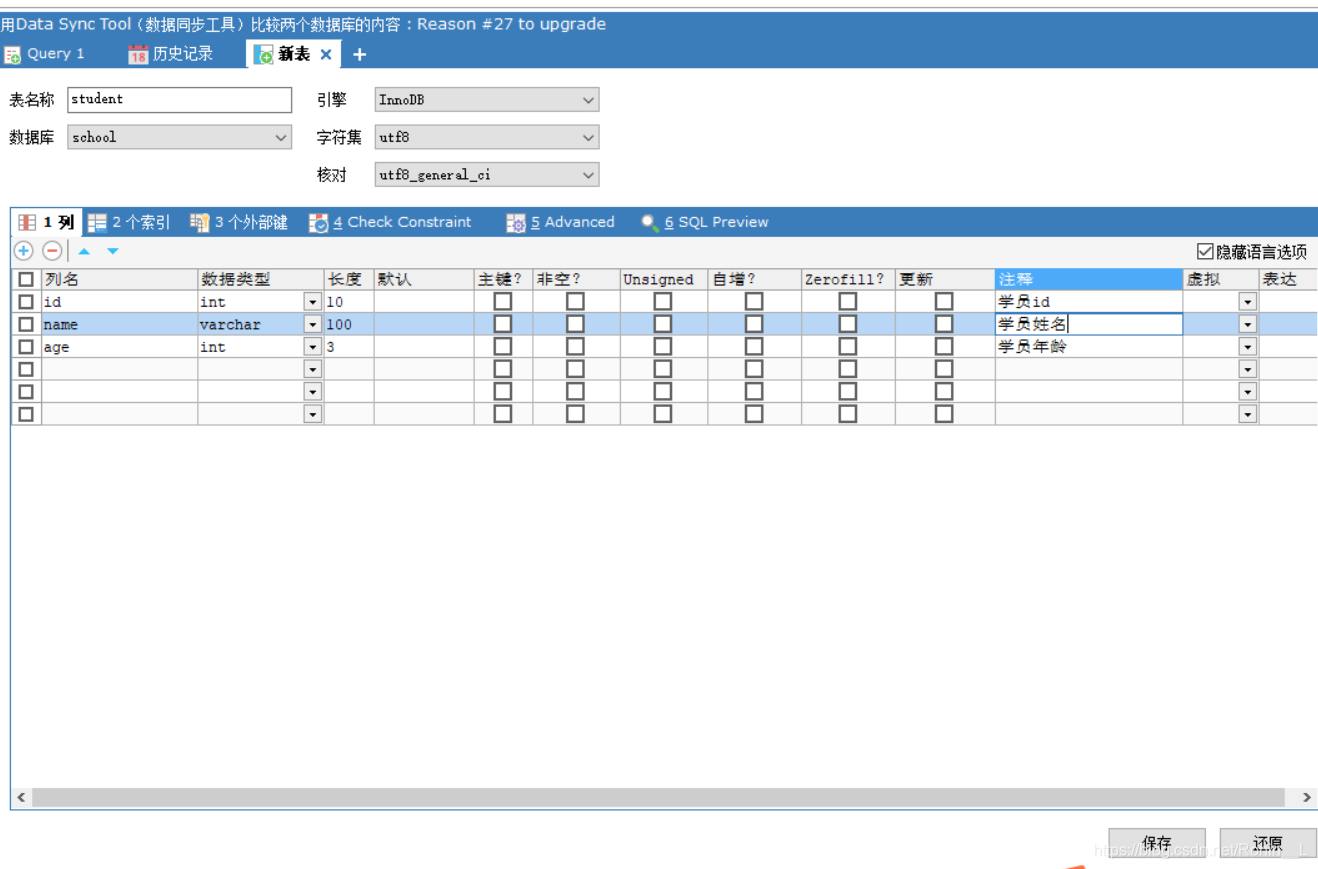The height and width of the screenshot is (869, 1318).
Task: Click the 列名 column header
Action: click(x=119, y=279)
